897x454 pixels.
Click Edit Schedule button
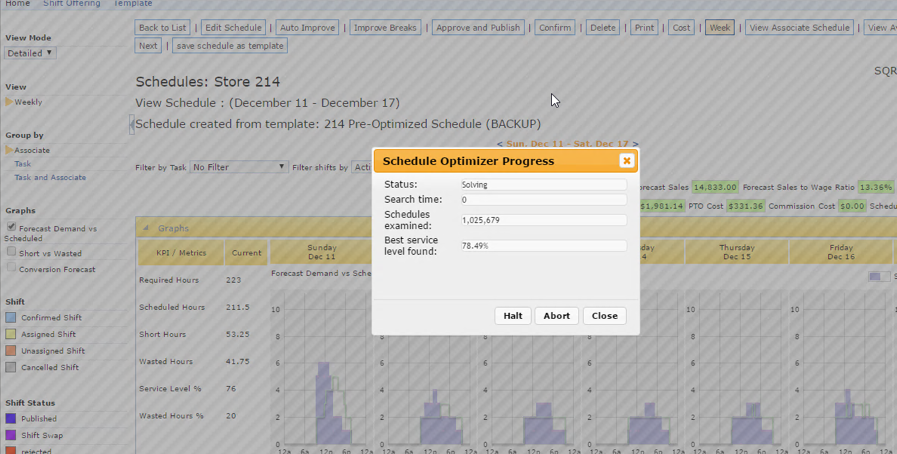click(x=233, y=27)
